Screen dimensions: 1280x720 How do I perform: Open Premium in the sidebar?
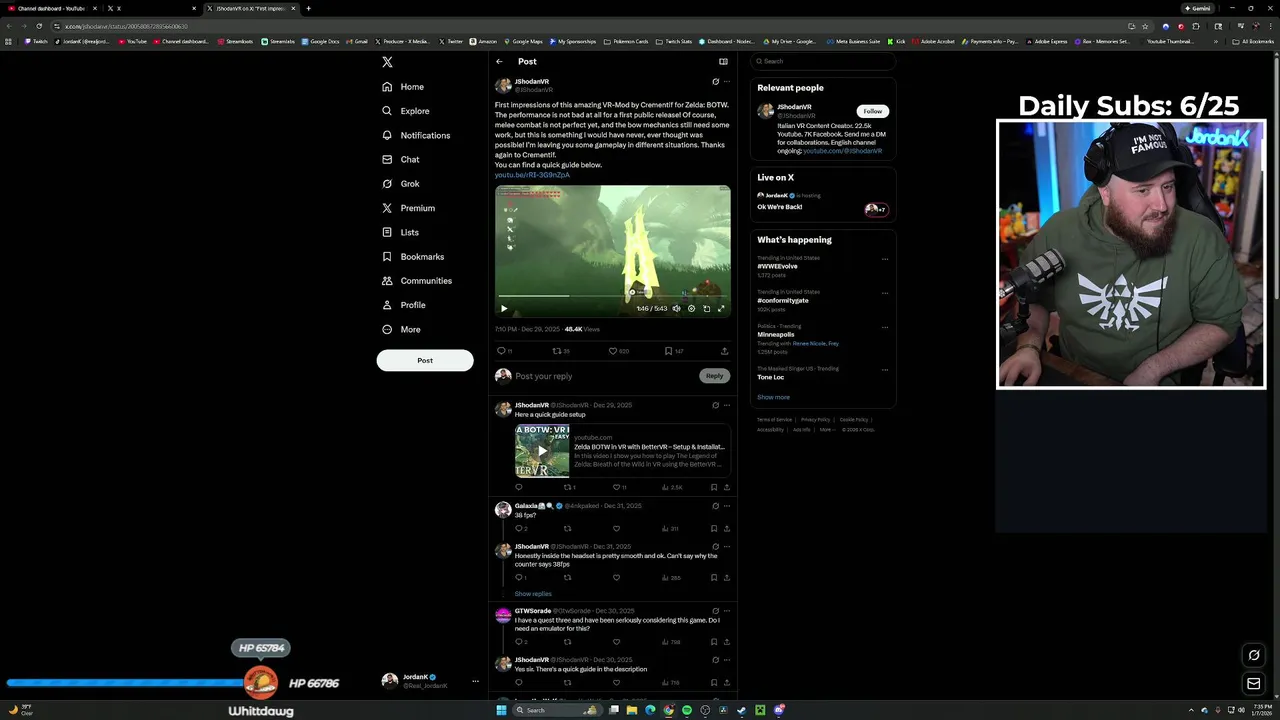408,208
